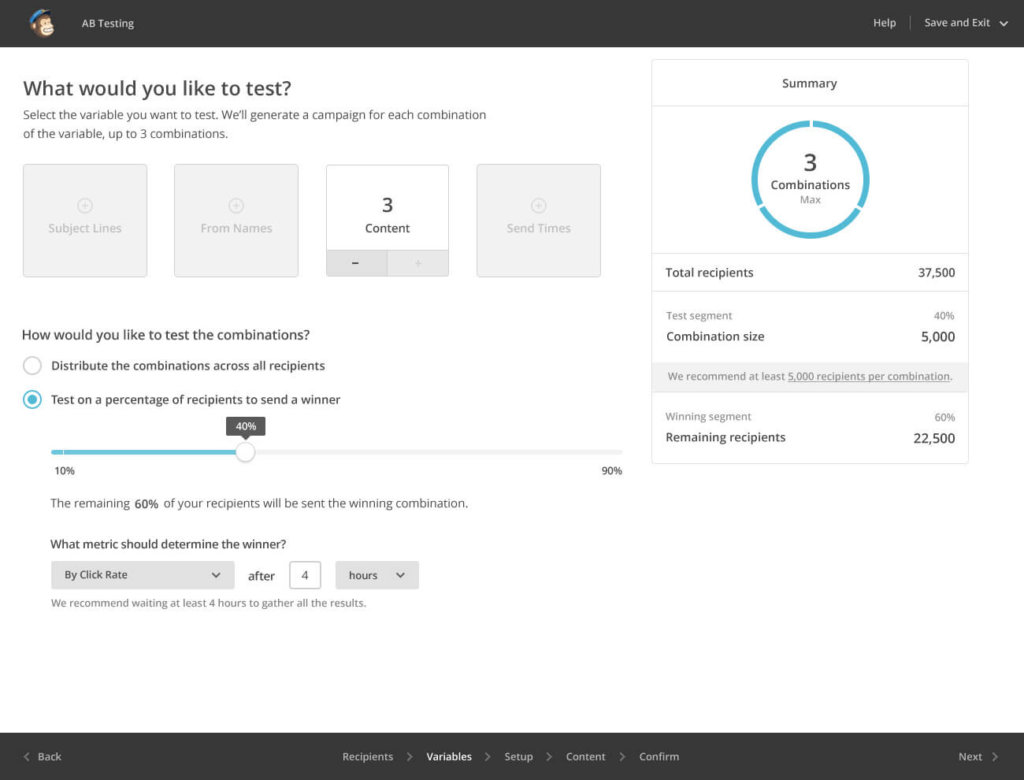Viewport: 1024px width, 780px height.
Task: Open the hours time unit dropdown
Action: (376, 575)
